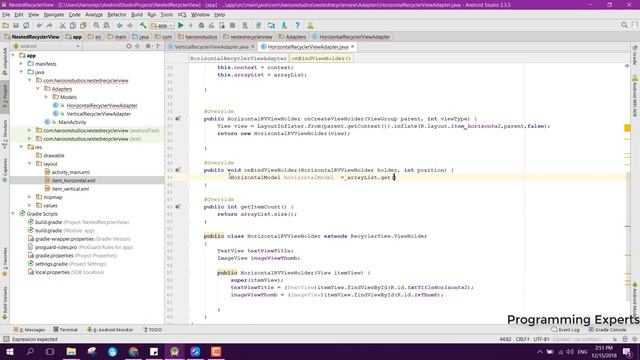Click the Synchronize toolbar icon
The width and height of the screenshot is (640, 360).
point(26,25)
